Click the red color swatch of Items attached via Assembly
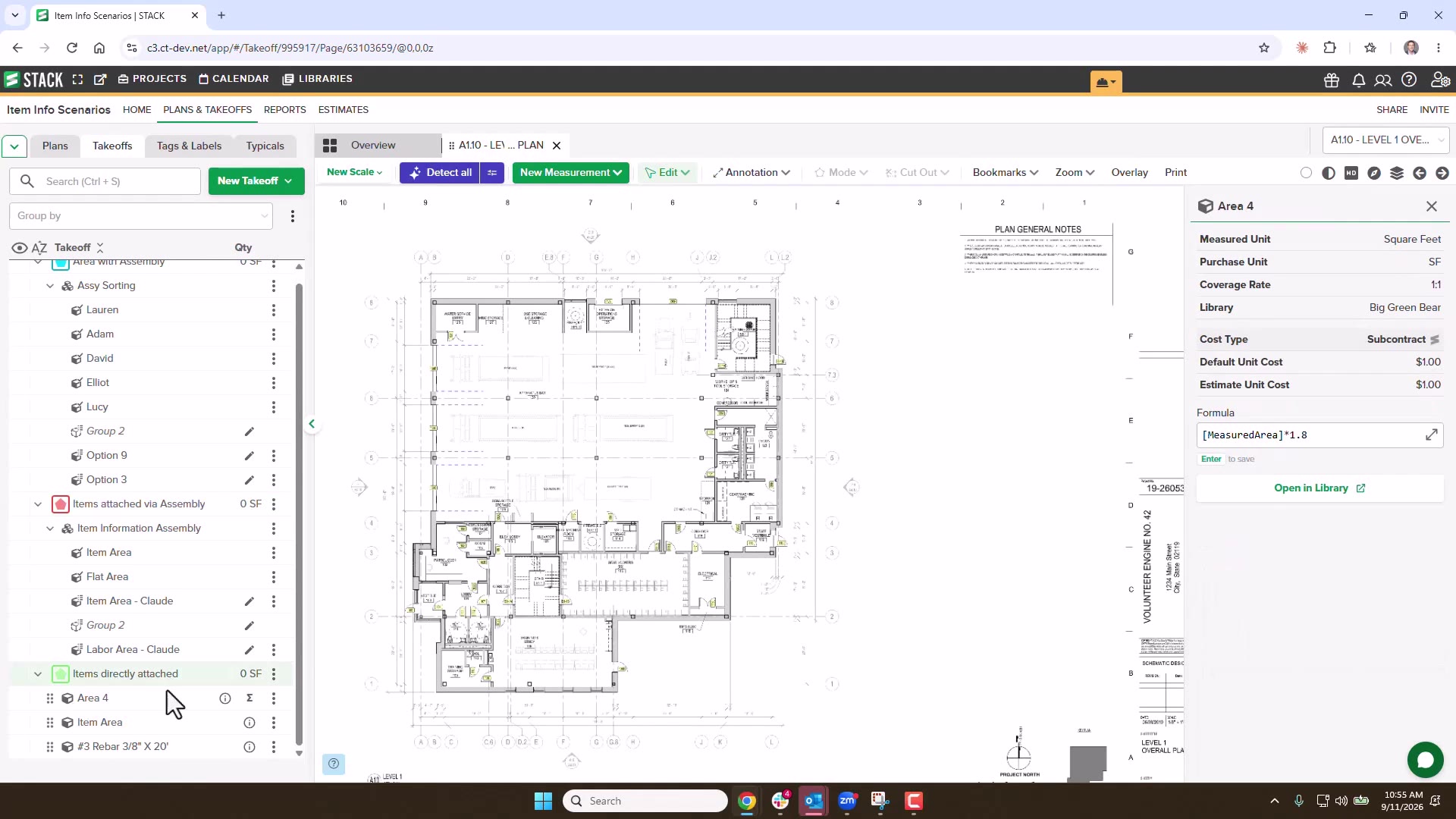 pos(61,504)
